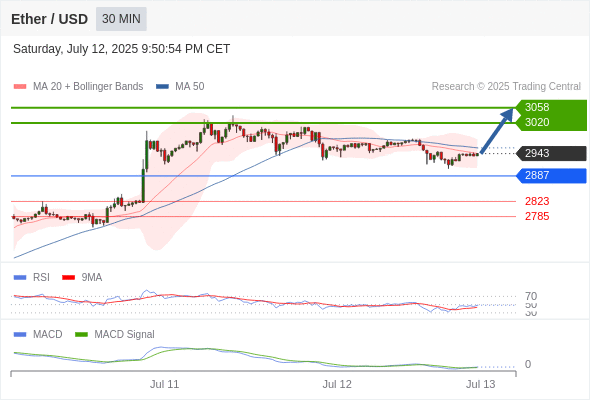The width and height of the screenshot is (590, 400).
Task: Click the RSI 70 level label
Action: 531,296
